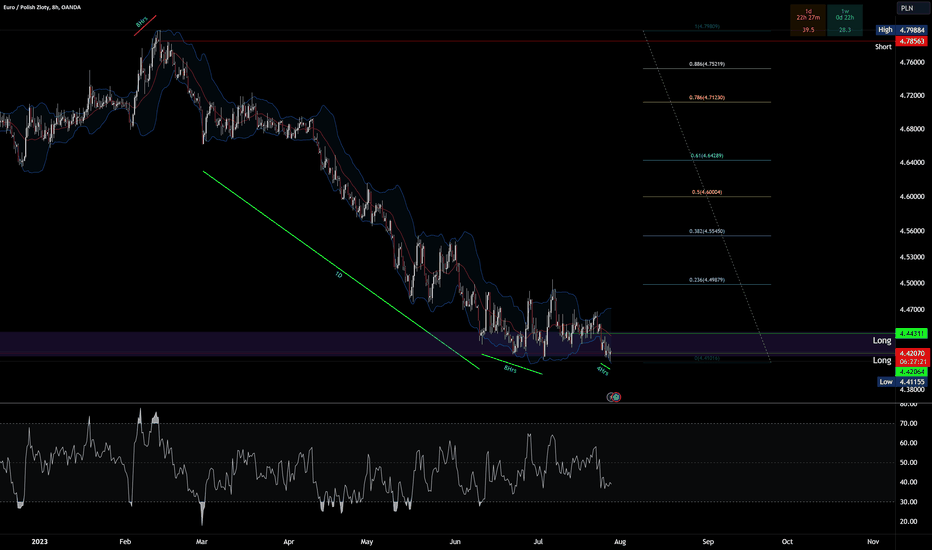Click the Nov label on the time axis
This screenshot has width=932, height=550.
tap(873, 541)
